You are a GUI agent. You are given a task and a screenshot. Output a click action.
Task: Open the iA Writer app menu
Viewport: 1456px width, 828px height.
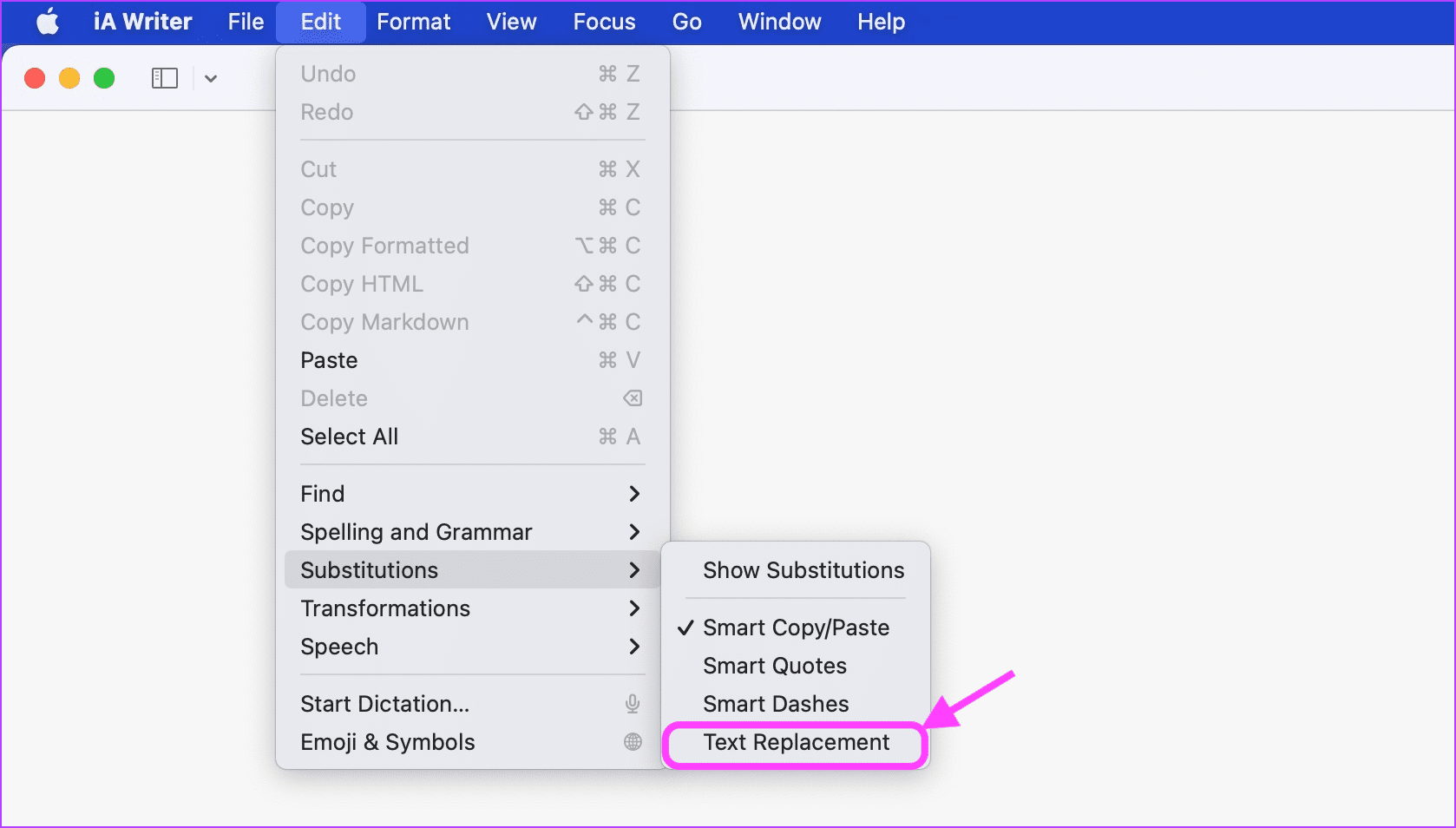click(x=142, y=22)
